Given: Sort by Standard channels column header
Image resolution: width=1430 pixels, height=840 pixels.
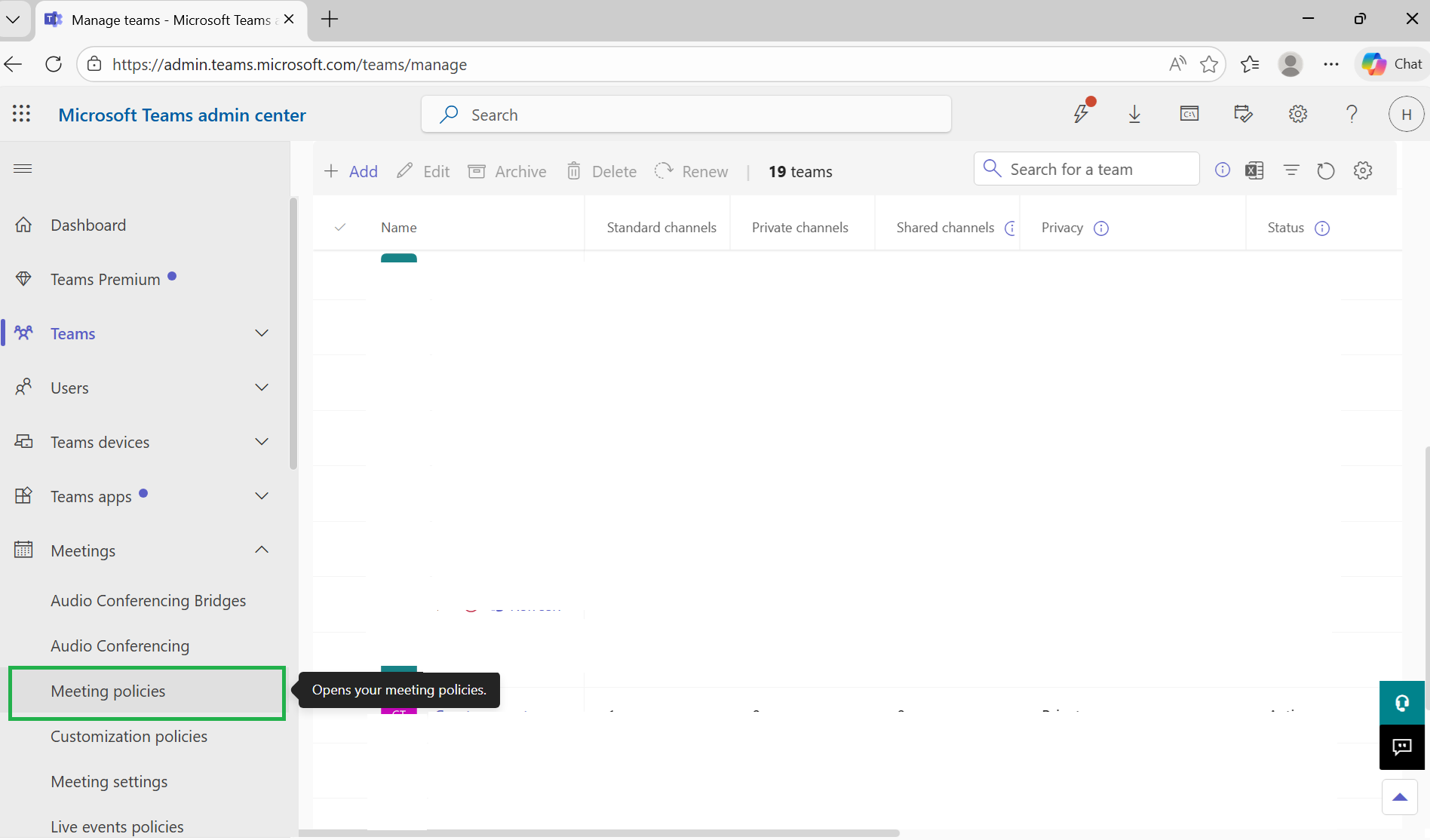Looking at the screenshot, I should (661, 228).
